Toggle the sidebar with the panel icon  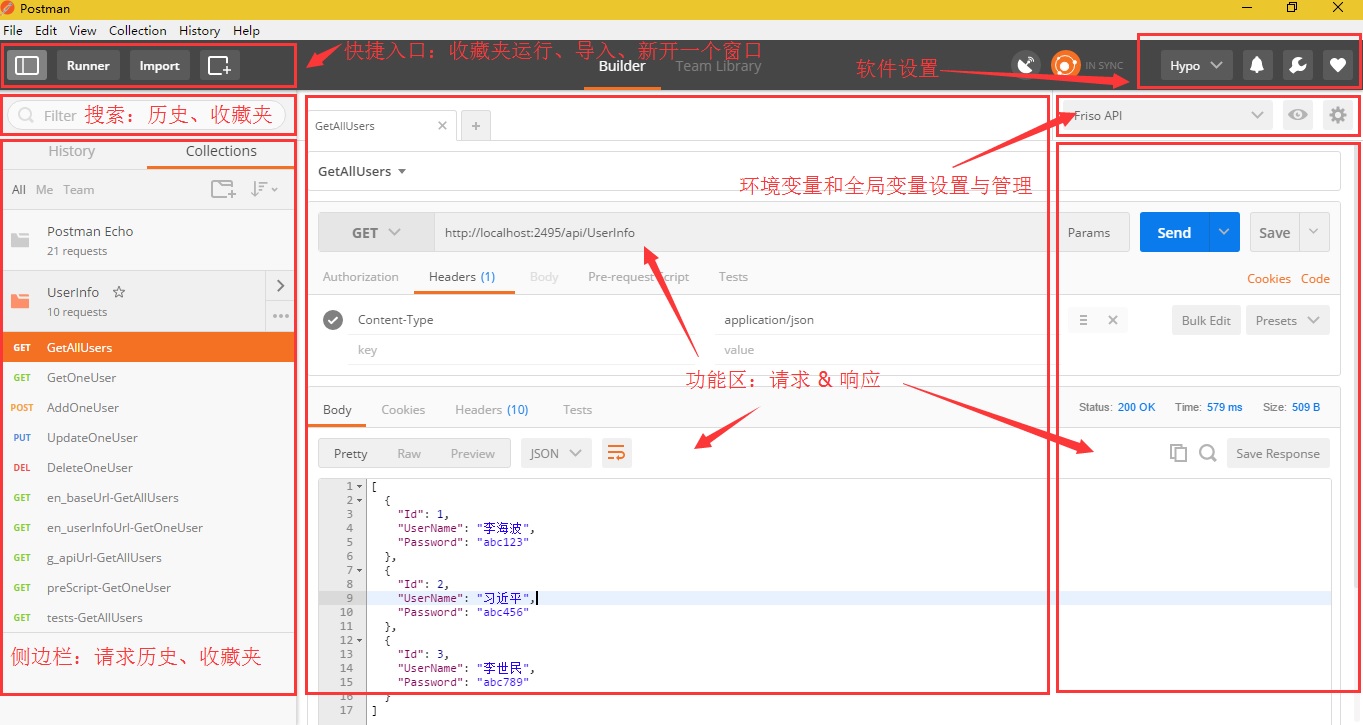coord(27,66)
